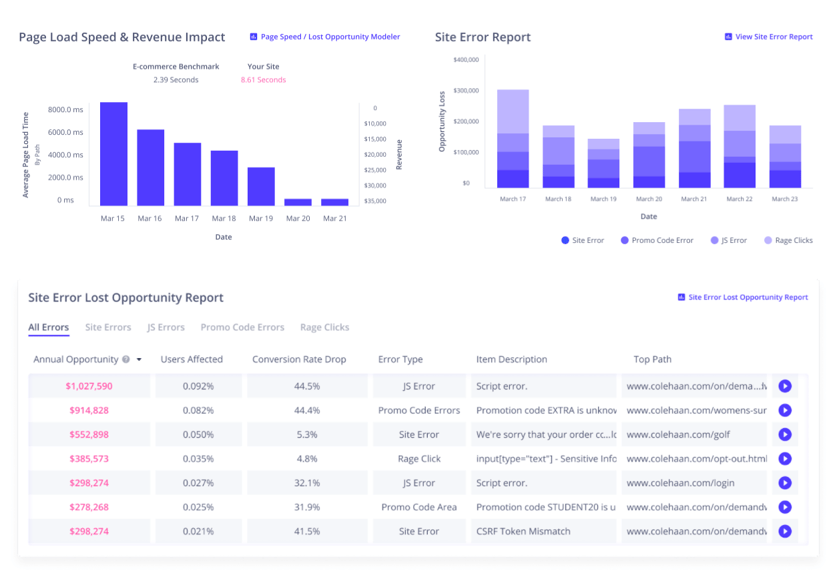Screen dimensions: 837x571
Task: Click the Top Path column header
Action: point(652,359)
